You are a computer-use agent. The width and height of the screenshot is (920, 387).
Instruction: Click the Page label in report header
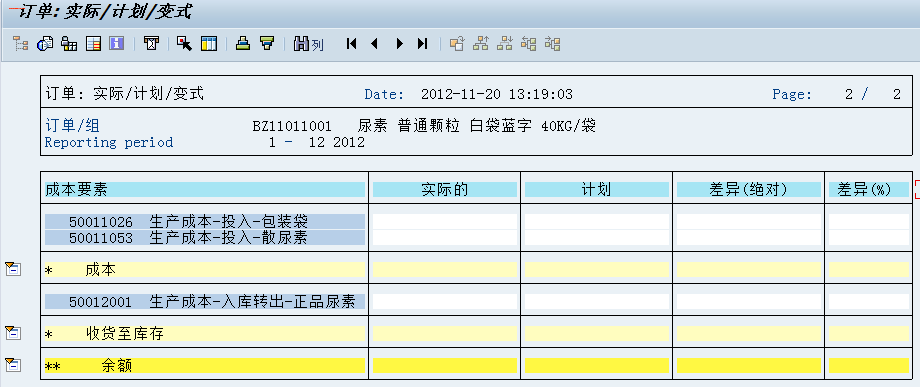[x=792, y=94]
